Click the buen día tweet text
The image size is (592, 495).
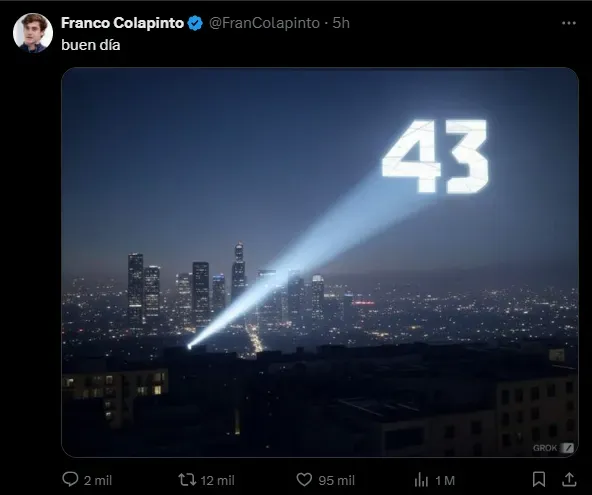91,45
